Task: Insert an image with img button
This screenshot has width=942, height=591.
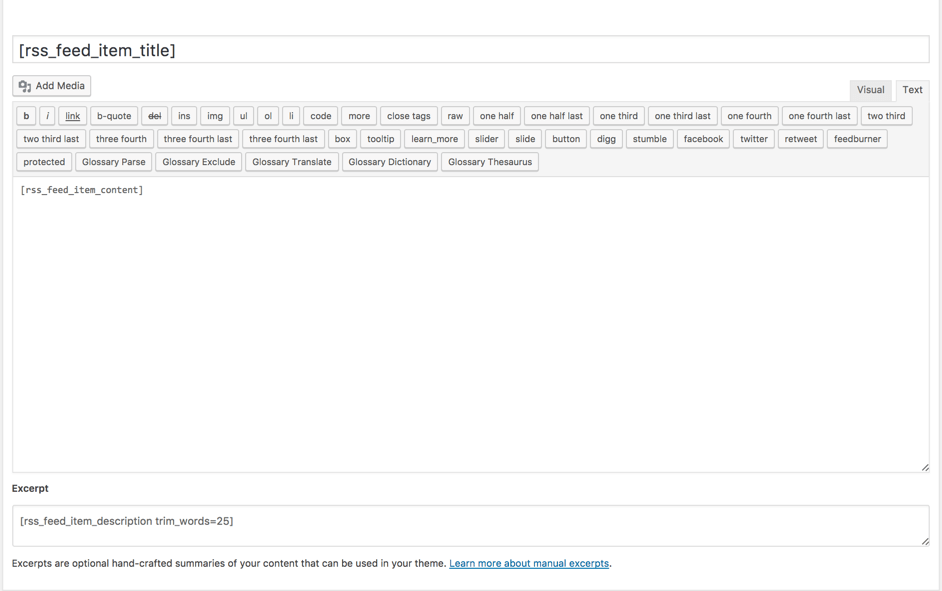Action: pyautogui.click(x=215, y=116)
